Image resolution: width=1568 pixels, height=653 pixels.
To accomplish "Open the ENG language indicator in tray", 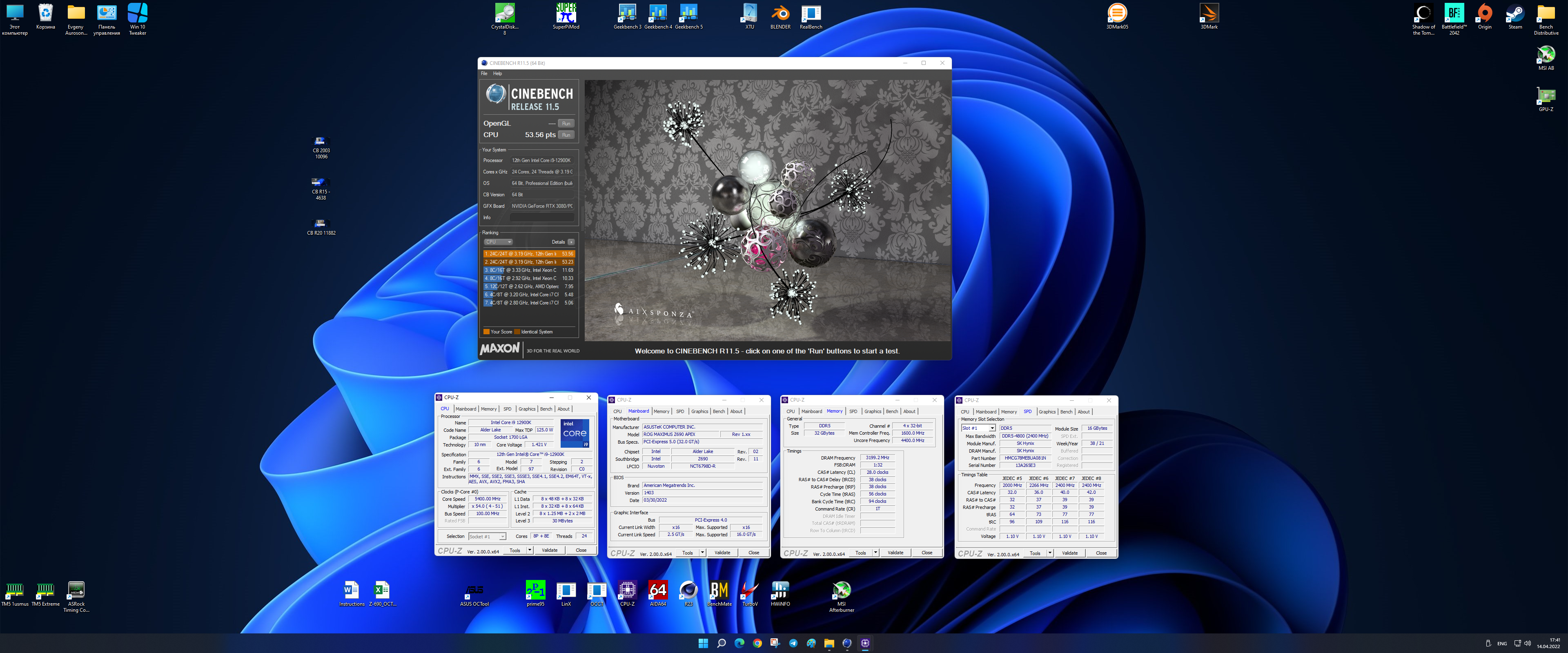I will click(1502, 644).
